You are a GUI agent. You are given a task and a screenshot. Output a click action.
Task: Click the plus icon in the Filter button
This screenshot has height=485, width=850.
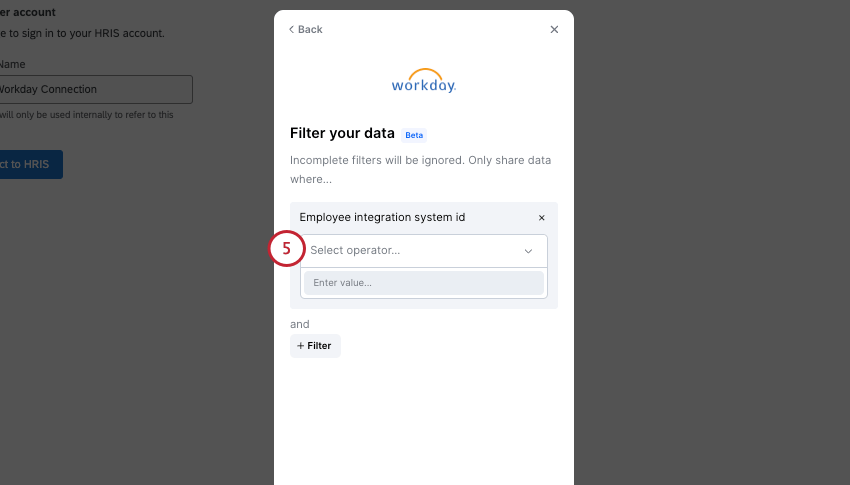point(300,346)
